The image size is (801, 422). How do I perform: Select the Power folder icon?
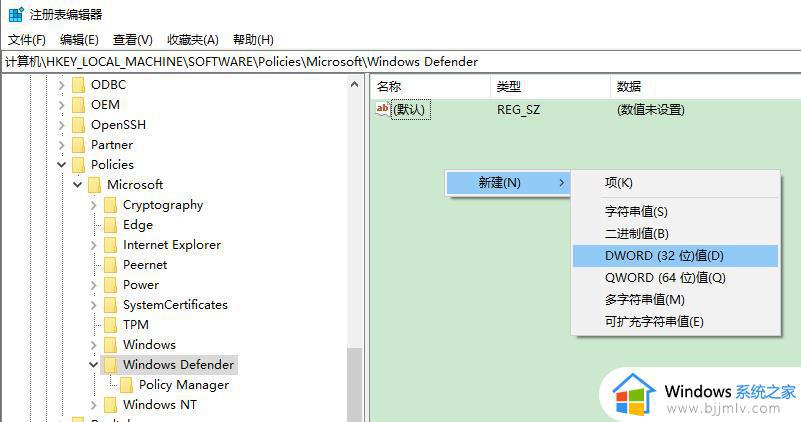click(110, 285)
